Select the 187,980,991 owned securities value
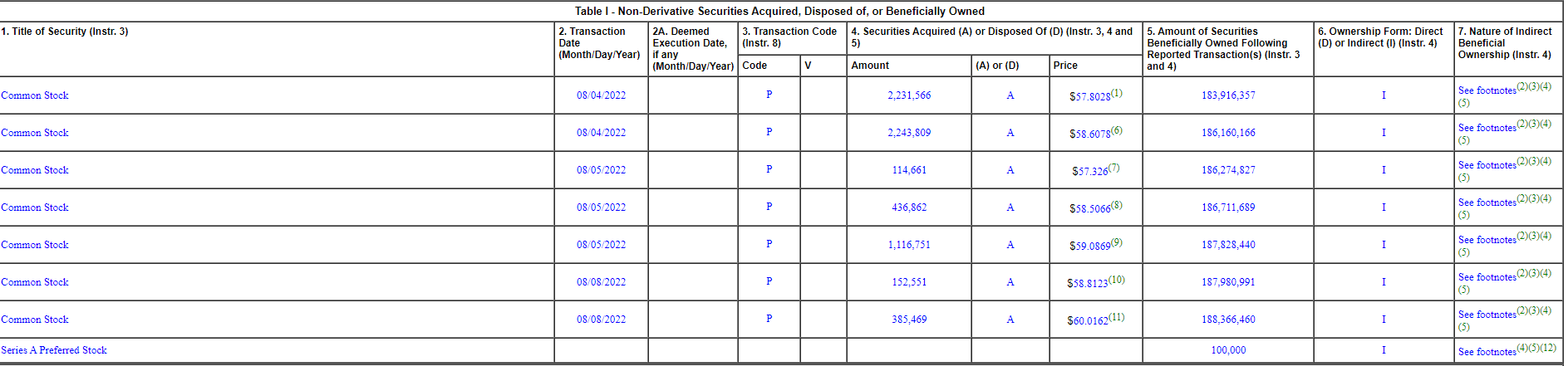This screenshot has width=1568, height=366. 1228,282
